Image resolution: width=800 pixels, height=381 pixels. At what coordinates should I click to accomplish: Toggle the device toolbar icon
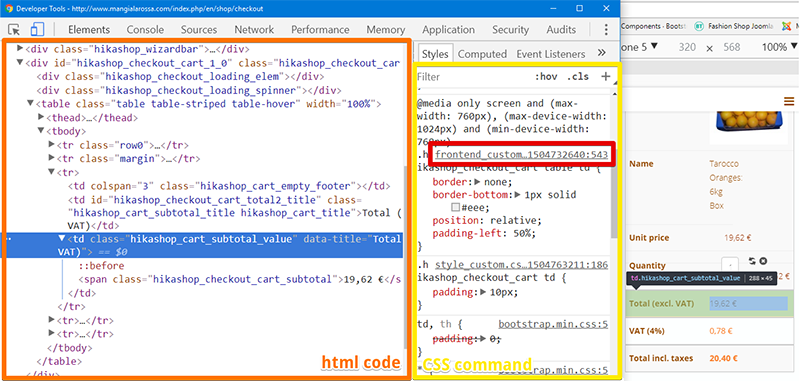(37, 30)
